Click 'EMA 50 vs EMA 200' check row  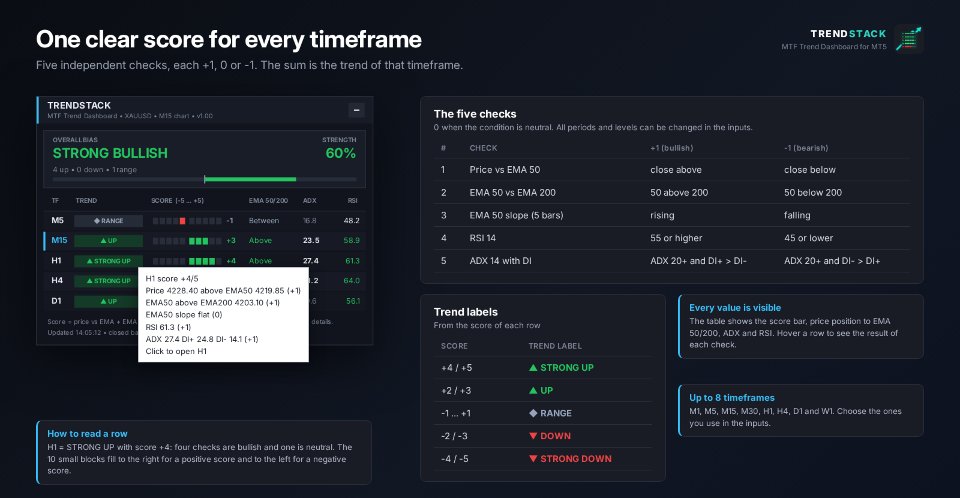[x=672, y=192]
